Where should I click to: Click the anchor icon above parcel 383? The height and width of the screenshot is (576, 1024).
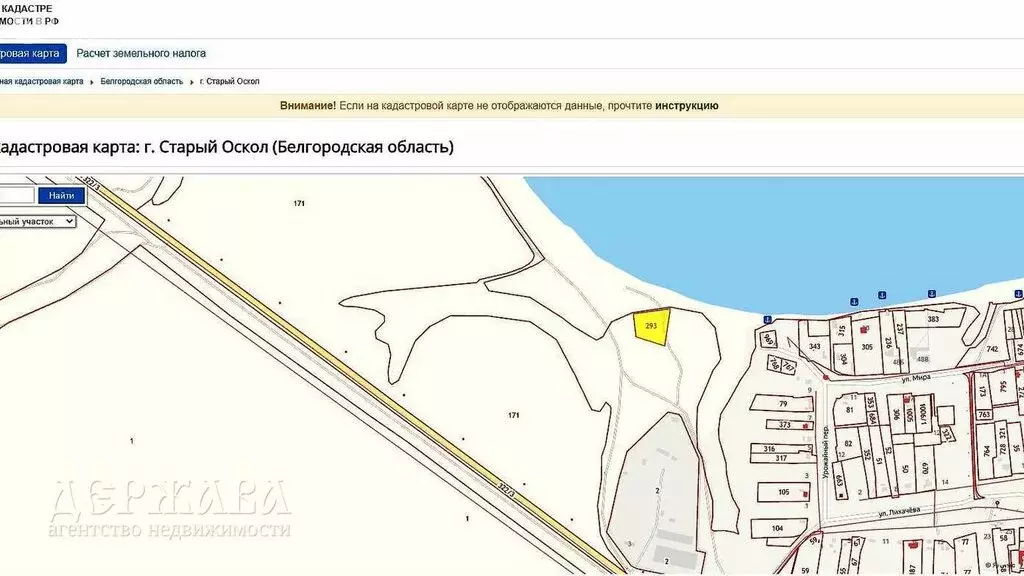click(932, 294)
